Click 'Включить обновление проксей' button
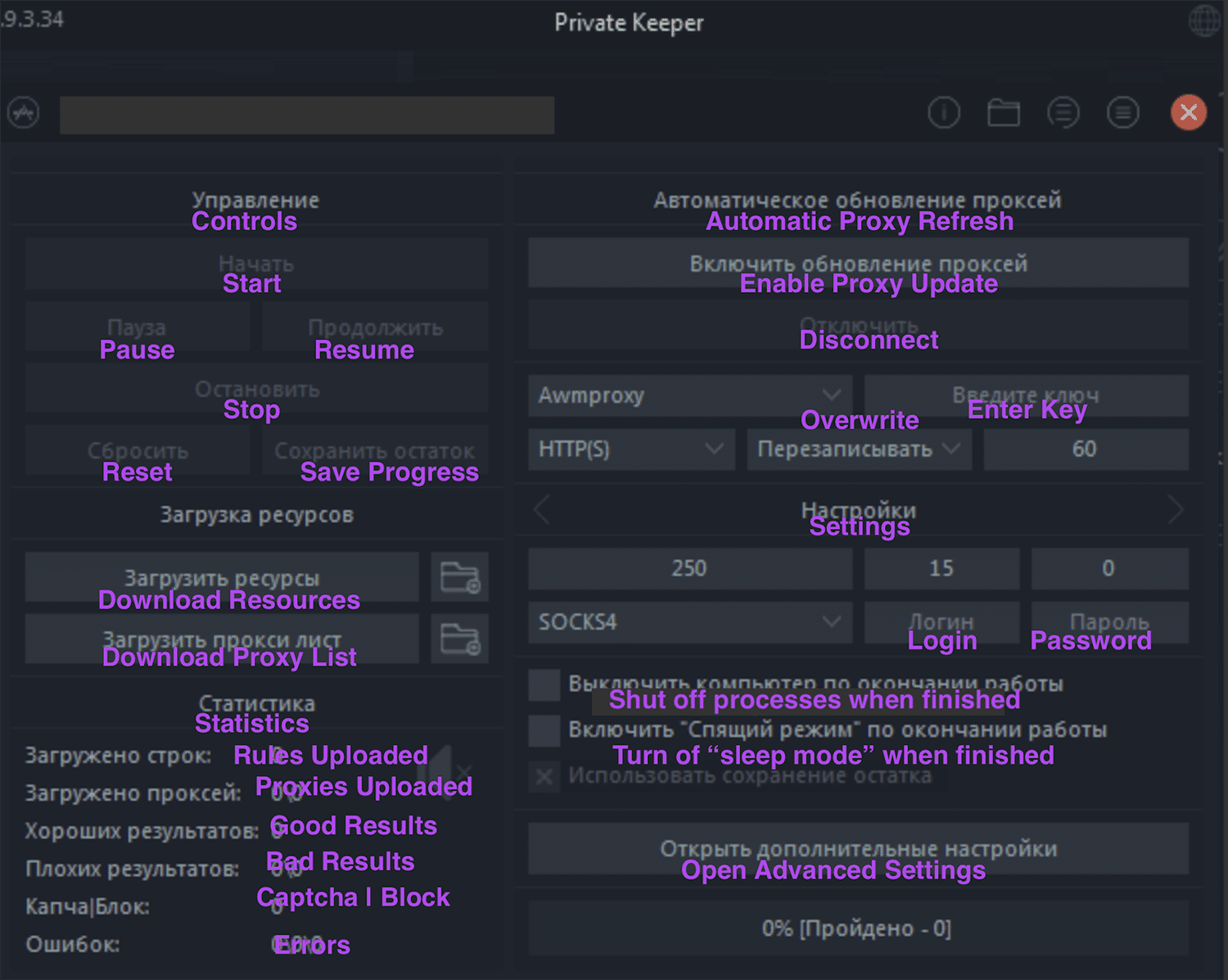The image size is (1228, 980). click(x=858, y=263)
